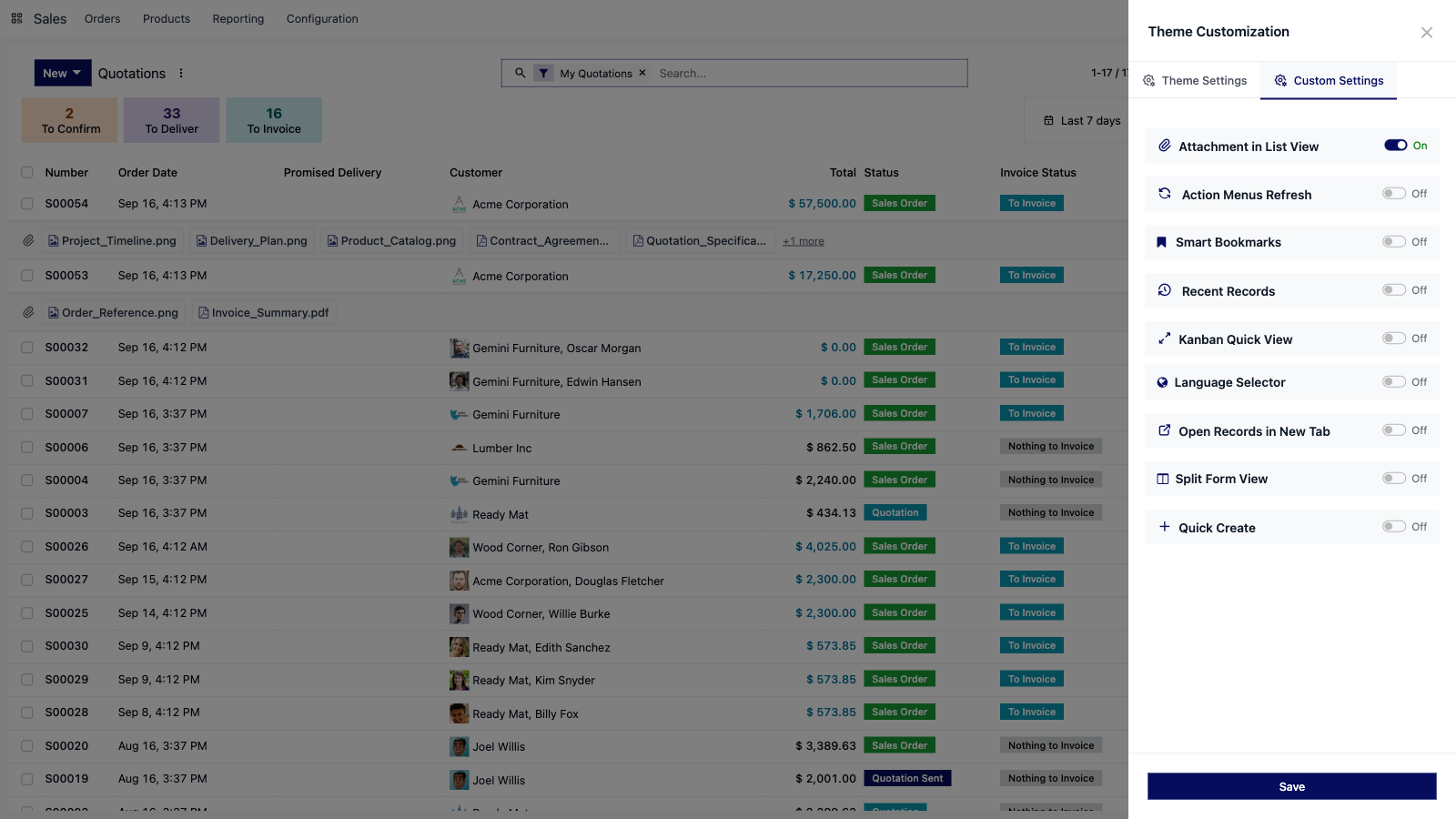Open the Quotations actions kebab menu

pos(181,73)
